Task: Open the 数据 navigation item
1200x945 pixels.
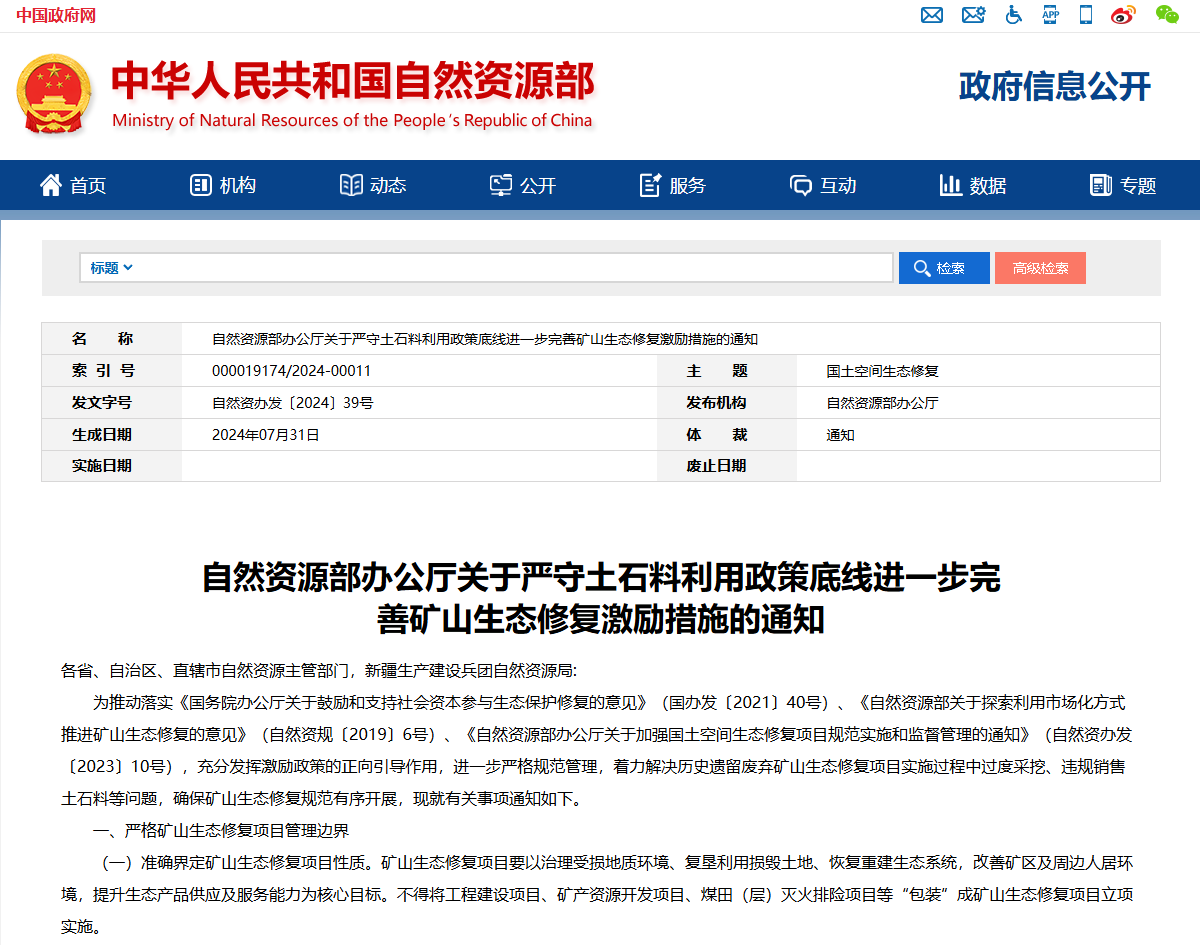Action: coord(973,185)
